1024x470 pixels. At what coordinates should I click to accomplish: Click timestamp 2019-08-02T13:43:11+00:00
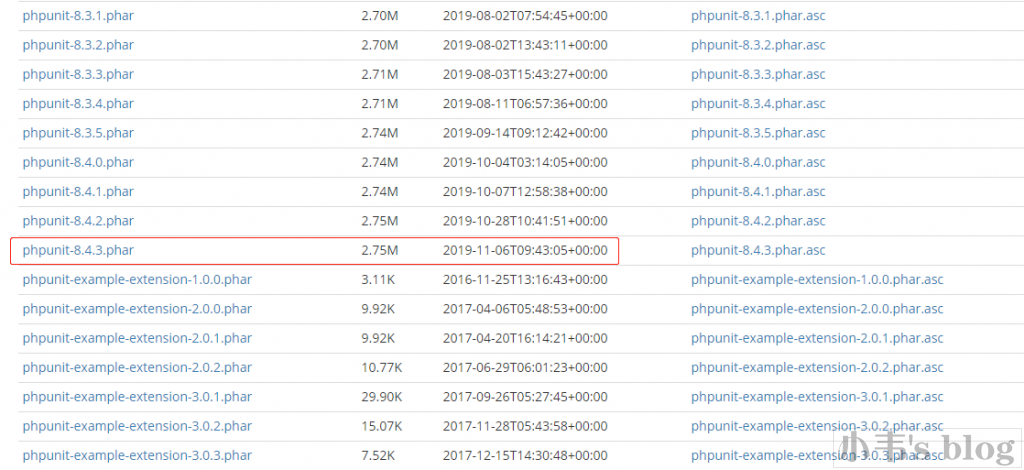525,45
